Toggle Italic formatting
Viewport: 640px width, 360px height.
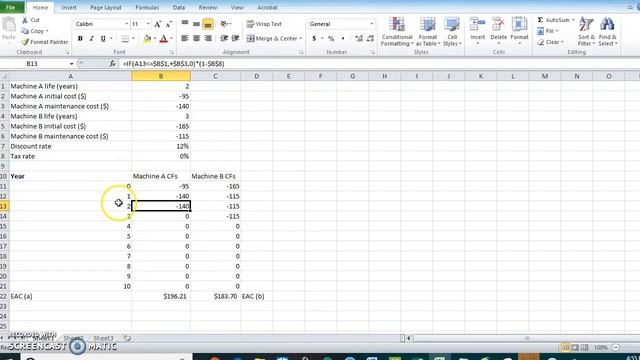click(91, 38)
